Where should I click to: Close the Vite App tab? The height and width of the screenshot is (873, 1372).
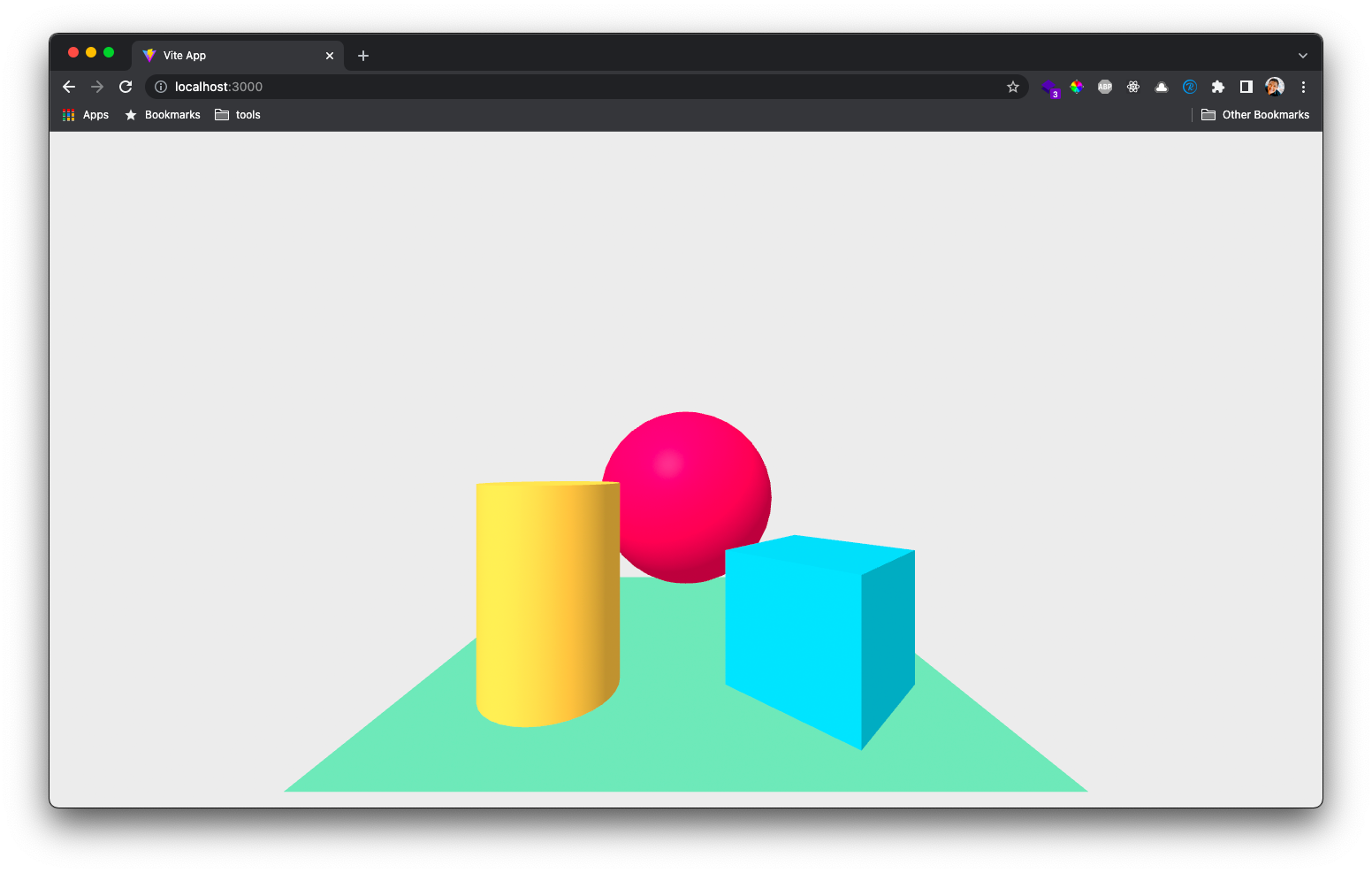tap(330, 56)
